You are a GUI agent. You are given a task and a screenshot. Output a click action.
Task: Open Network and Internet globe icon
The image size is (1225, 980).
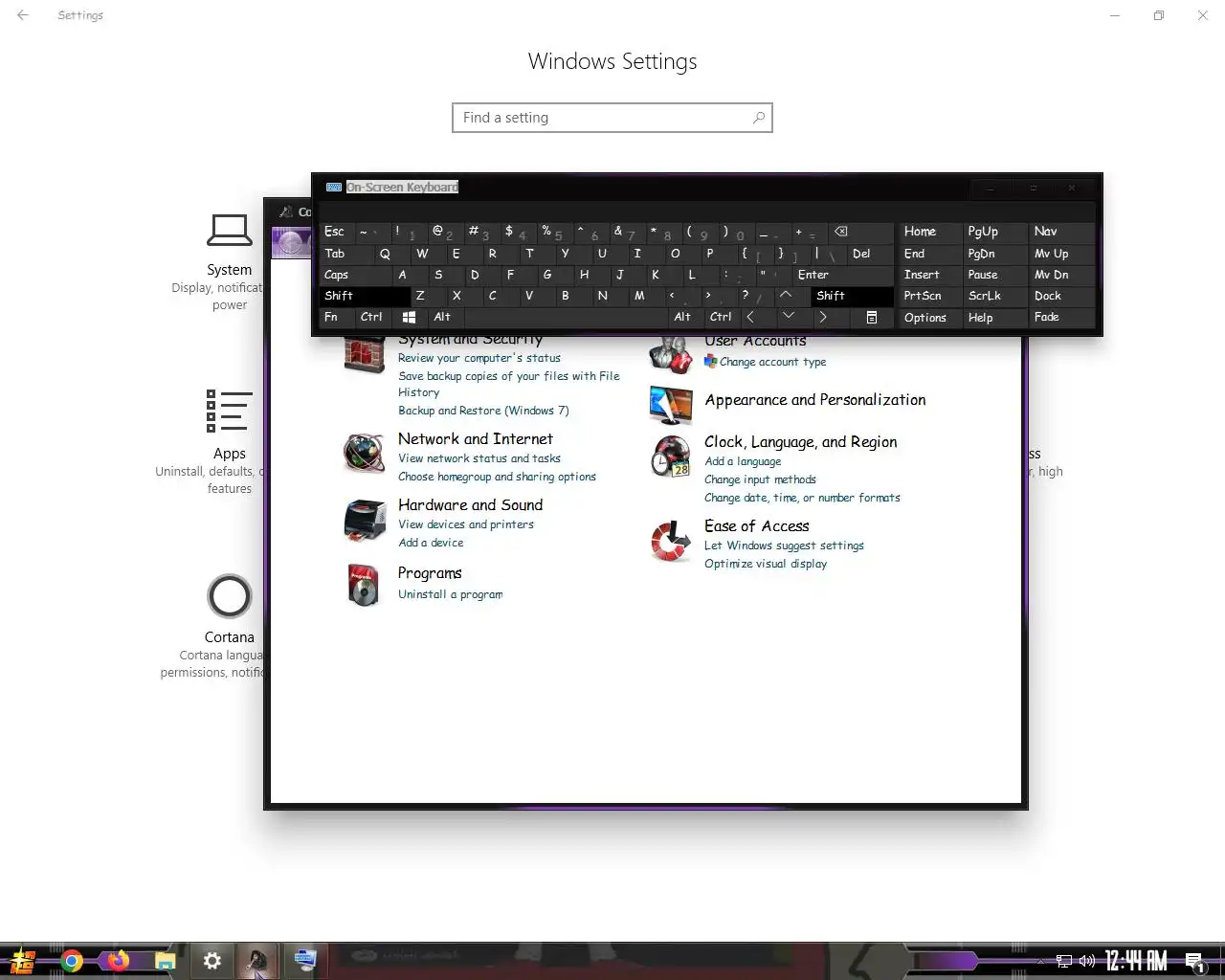tap(364, 454)
